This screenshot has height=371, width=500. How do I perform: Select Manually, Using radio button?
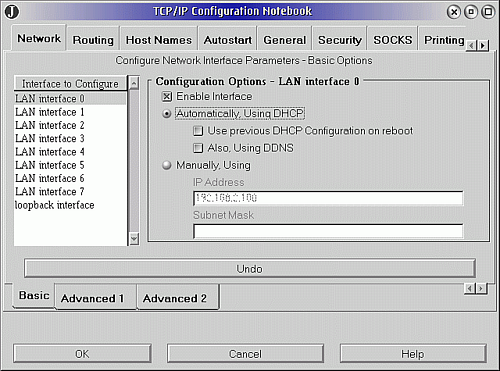pos(166,165)
